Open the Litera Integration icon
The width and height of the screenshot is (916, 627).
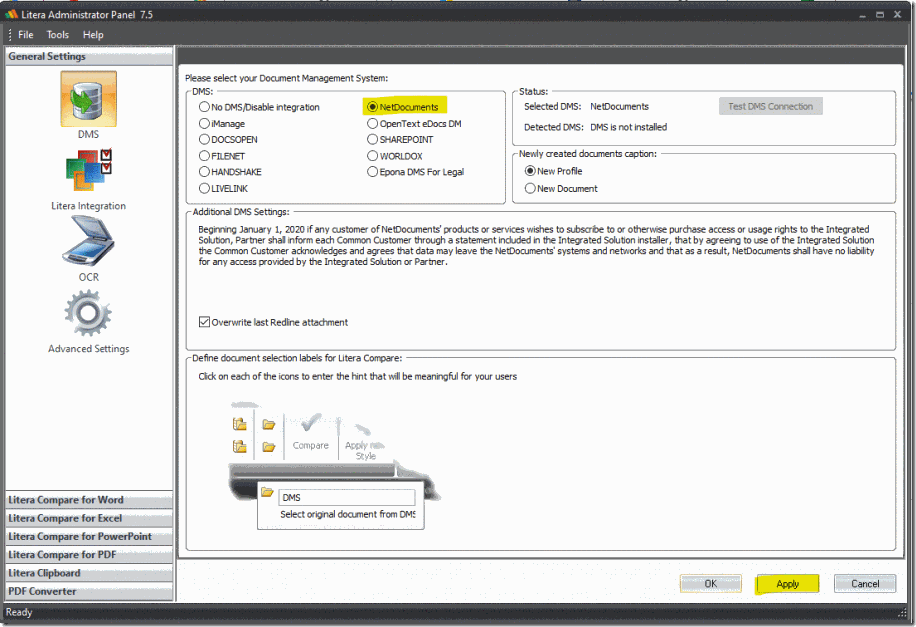[88, 171]
